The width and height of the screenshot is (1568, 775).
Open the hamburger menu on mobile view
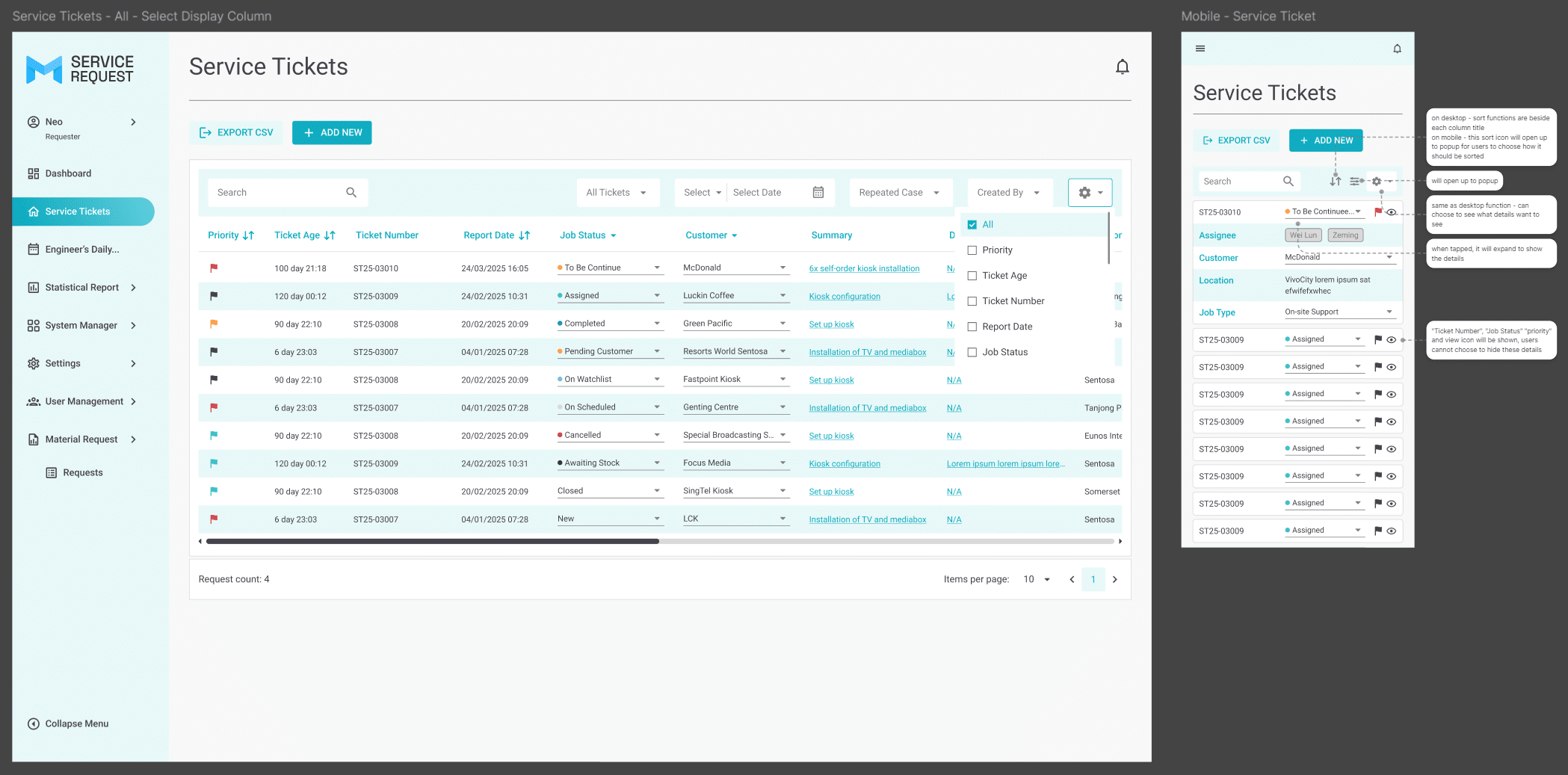coord(1200,48)
